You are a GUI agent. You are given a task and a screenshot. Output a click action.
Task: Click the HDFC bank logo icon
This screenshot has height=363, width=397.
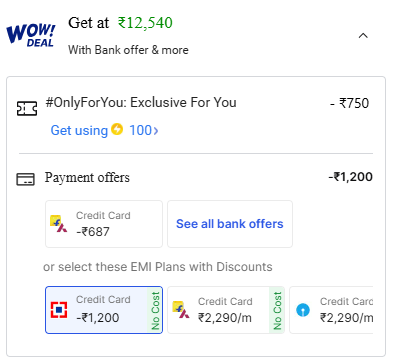(59, 310)
